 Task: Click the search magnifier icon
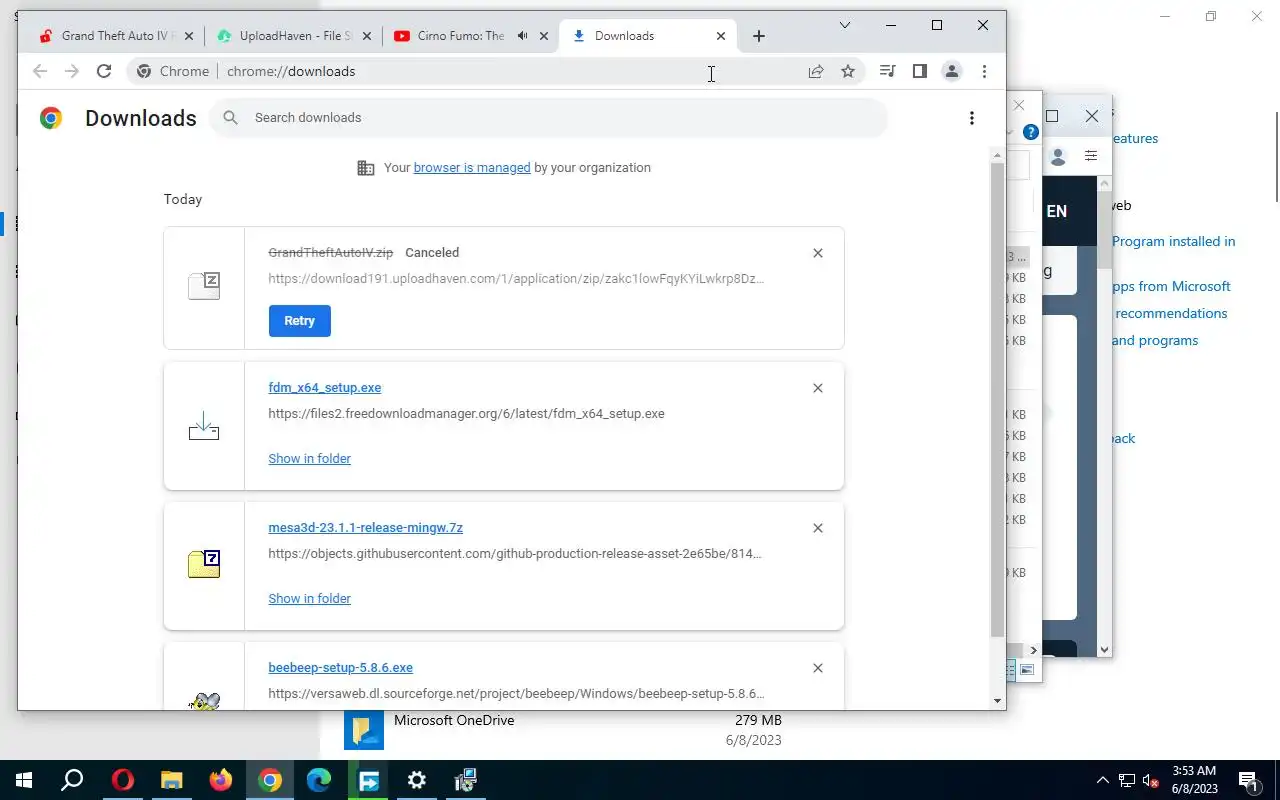231,118
